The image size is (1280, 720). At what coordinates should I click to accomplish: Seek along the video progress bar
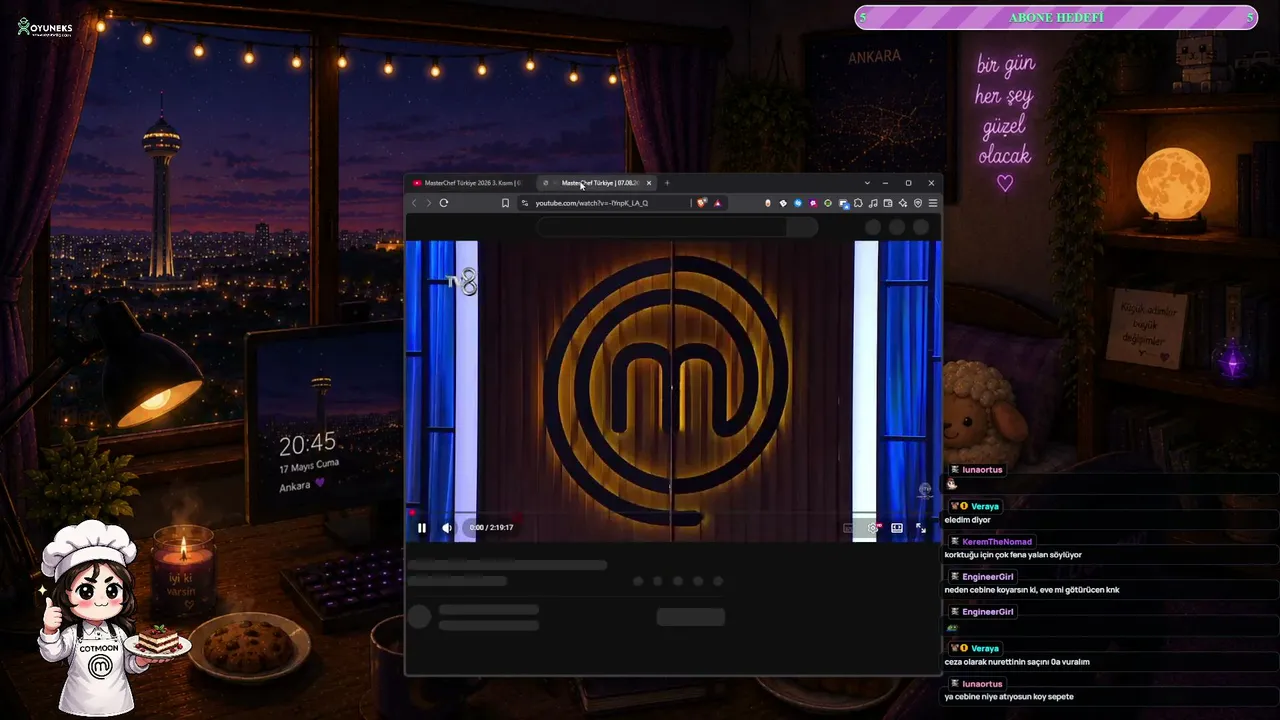(672, 514)
